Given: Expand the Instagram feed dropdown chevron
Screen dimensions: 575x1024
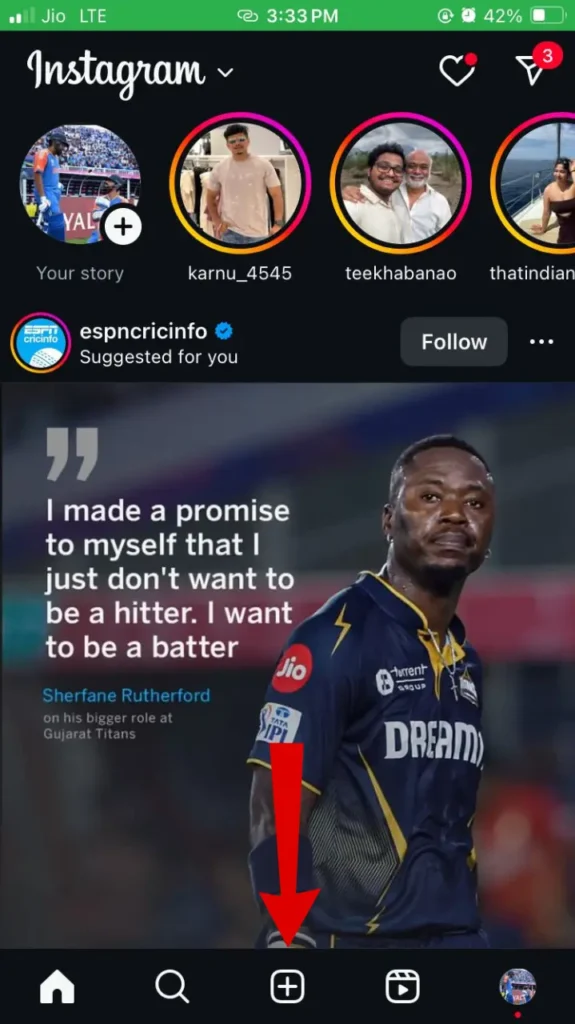Looking at the screenshot, I should point(225,72).
